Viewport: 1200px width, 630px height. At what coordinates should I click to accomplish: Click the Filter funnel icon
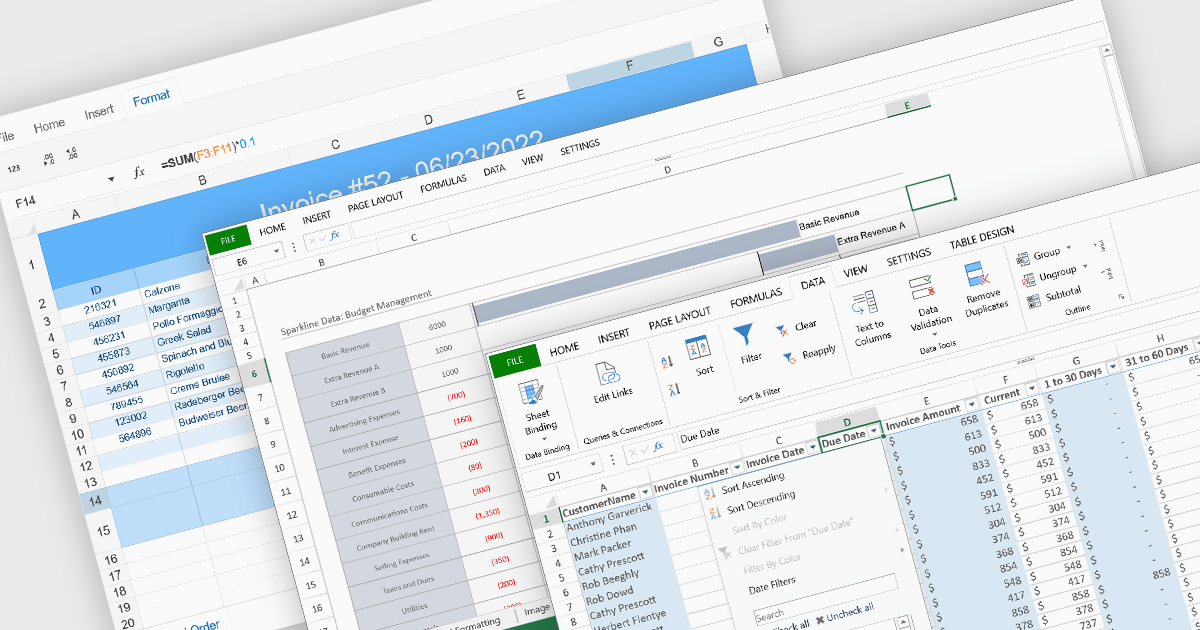coord(745,333)
